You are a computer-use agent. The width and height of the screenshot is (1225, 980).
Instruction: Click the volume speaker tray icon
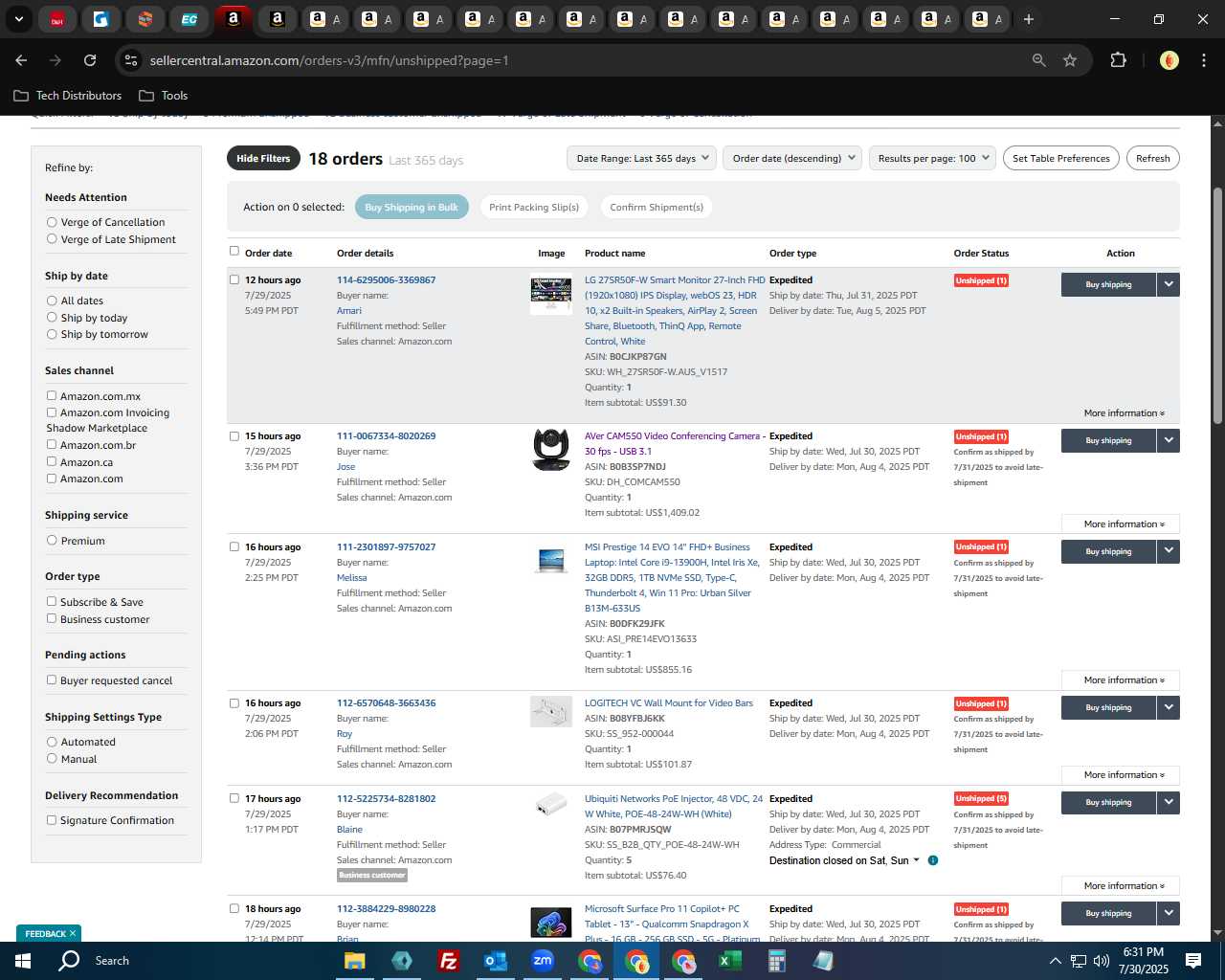(1102, 961)
